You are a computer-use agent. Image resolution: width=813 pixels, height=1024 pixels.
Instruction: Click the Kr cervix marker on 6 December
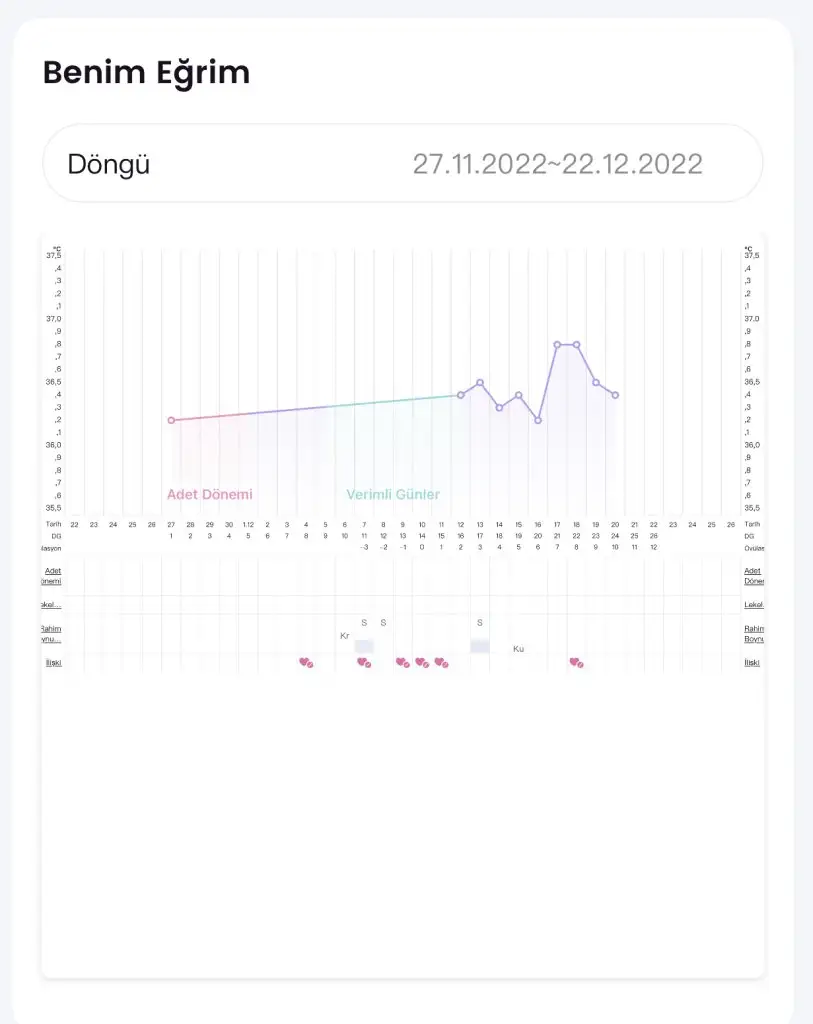click(345, 635)
